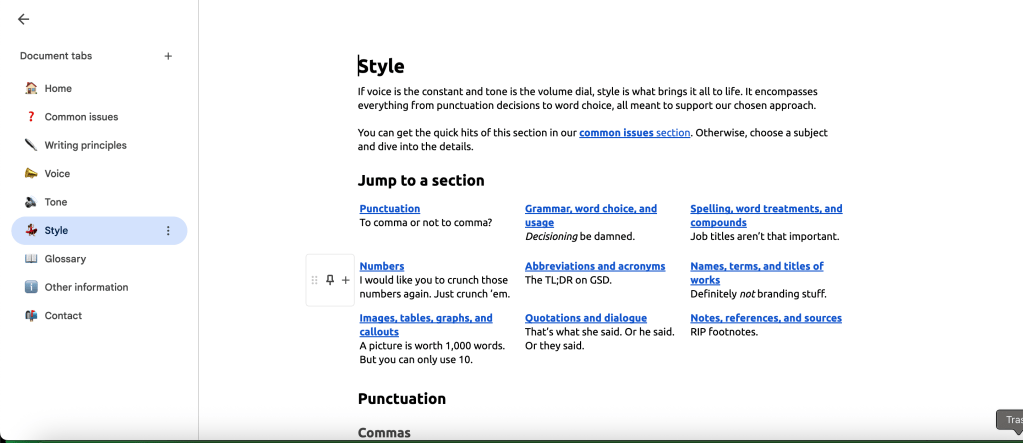Add a new document tab with plus icon

(x=168, y=56)
